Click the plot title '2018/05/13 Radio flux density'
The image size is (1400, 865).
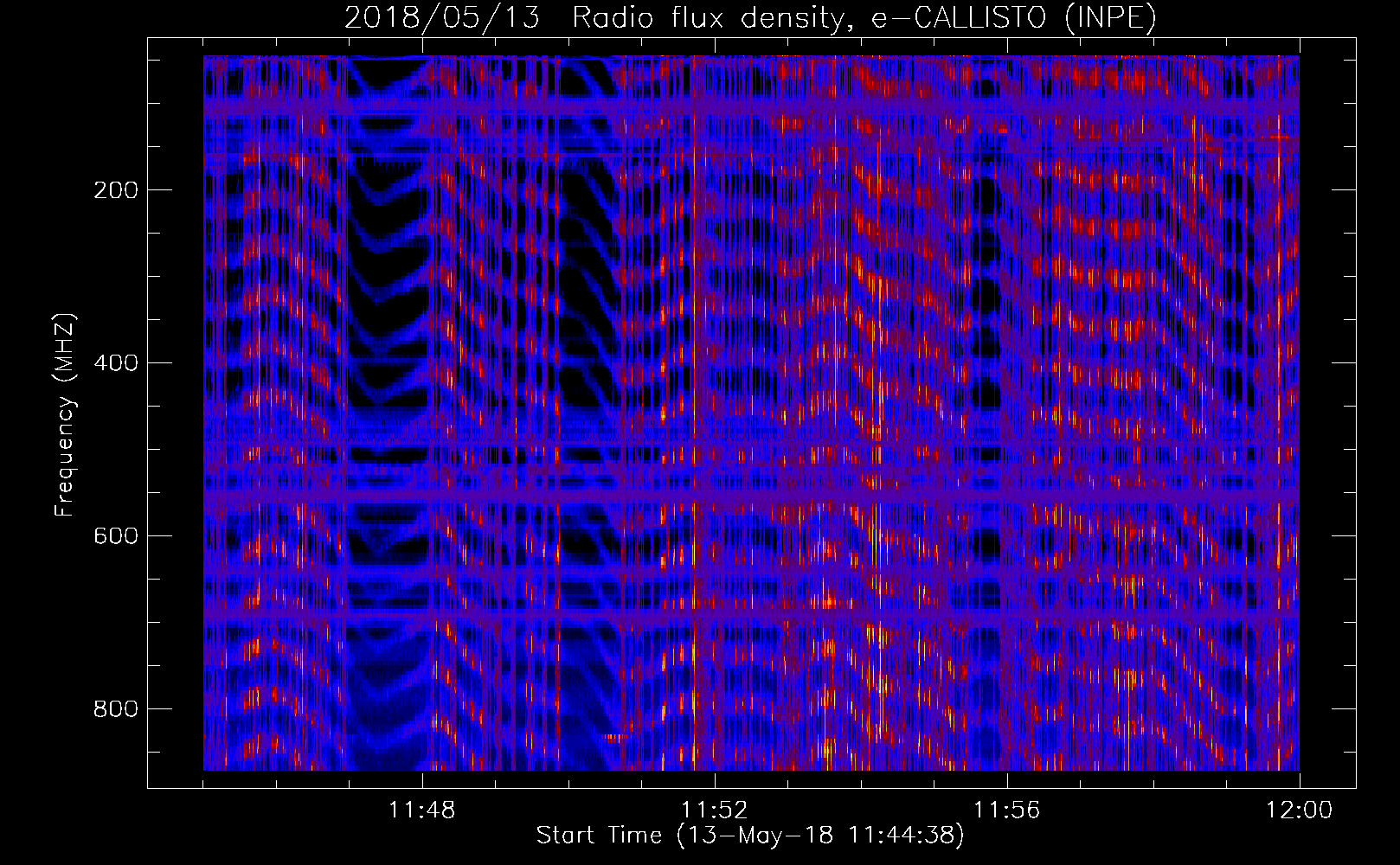click(750, 17)
